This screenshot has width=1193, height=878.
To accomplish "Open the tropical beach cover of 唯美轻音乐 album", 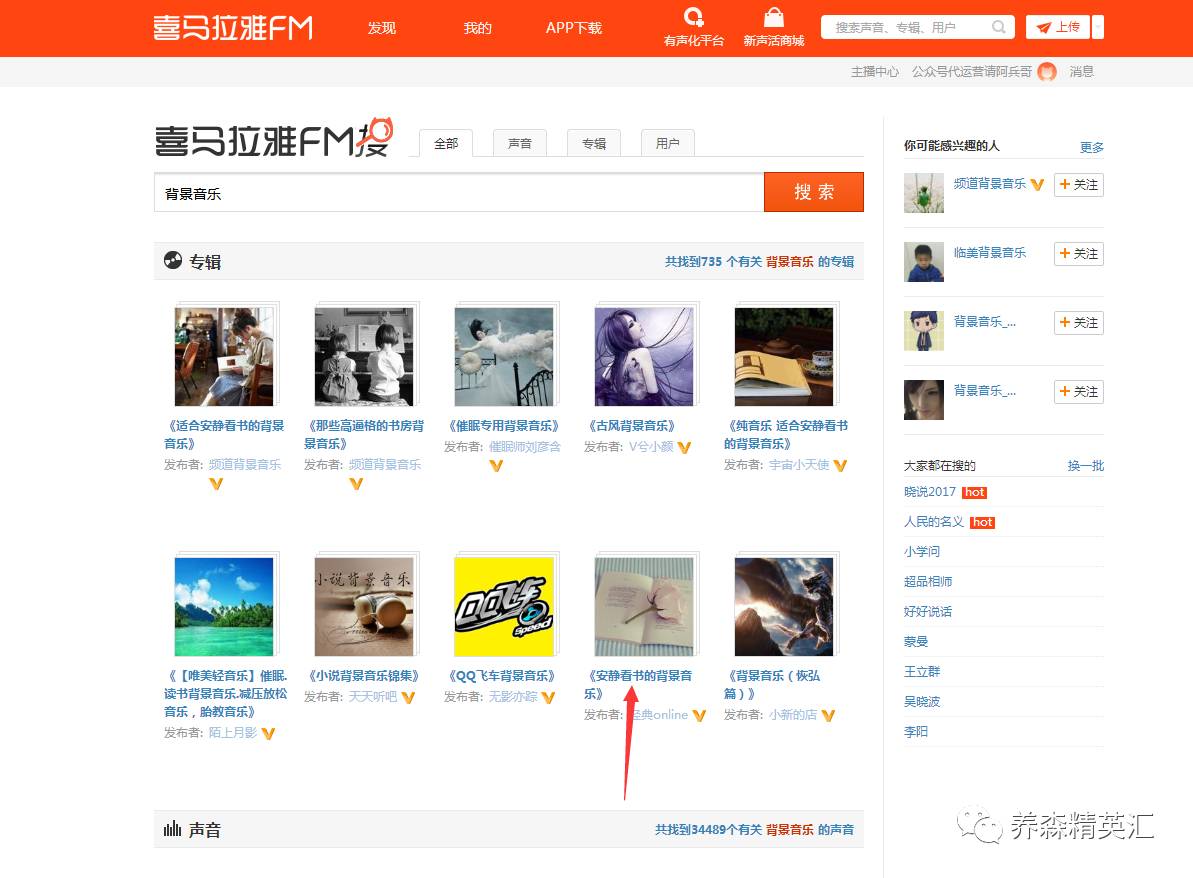I will coord(224,606).
